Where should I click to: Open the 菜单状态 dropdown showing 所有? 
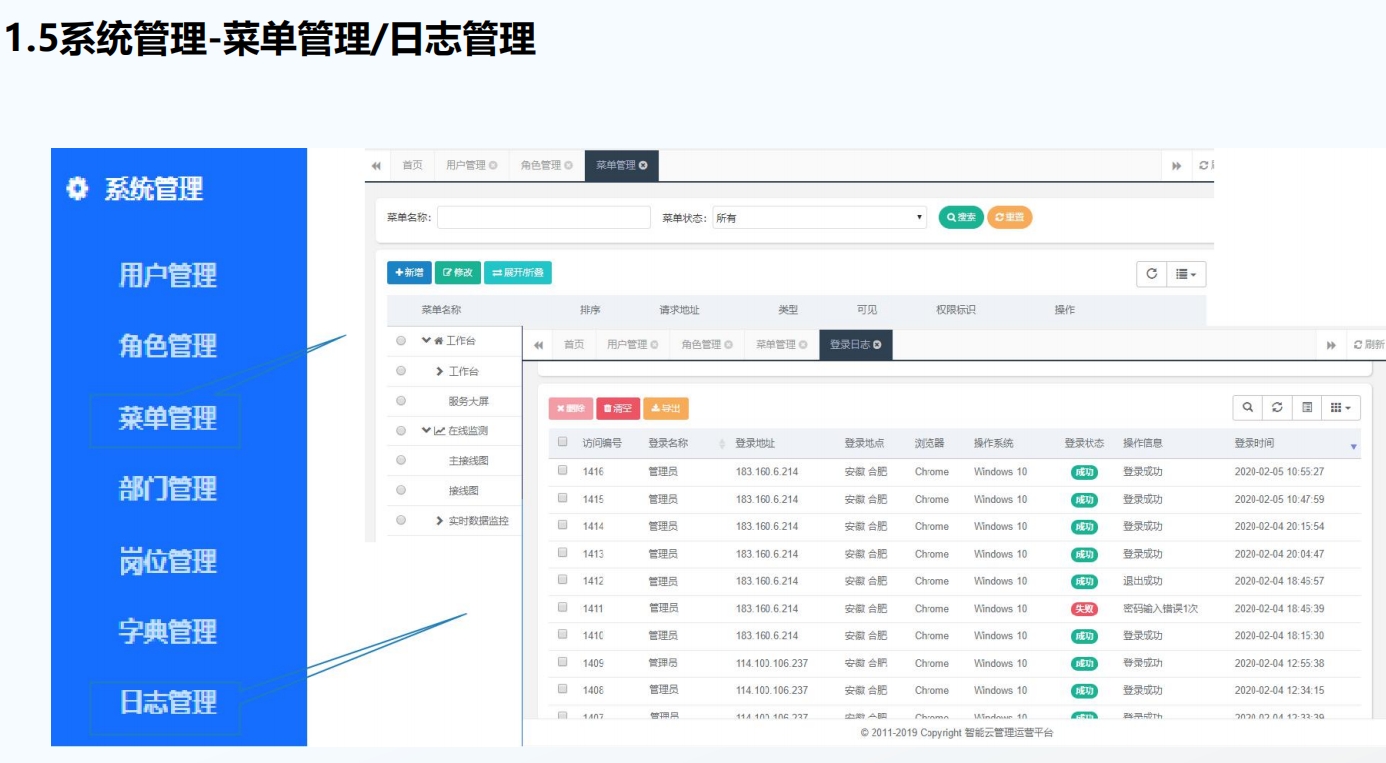(x=819, y=218)
